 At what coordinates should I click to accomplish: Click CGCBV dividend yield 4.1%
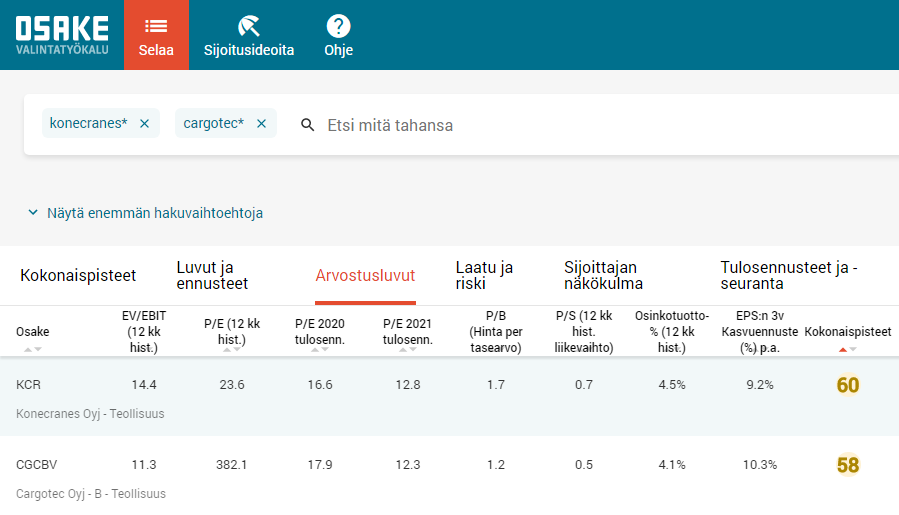click(672, 465)
